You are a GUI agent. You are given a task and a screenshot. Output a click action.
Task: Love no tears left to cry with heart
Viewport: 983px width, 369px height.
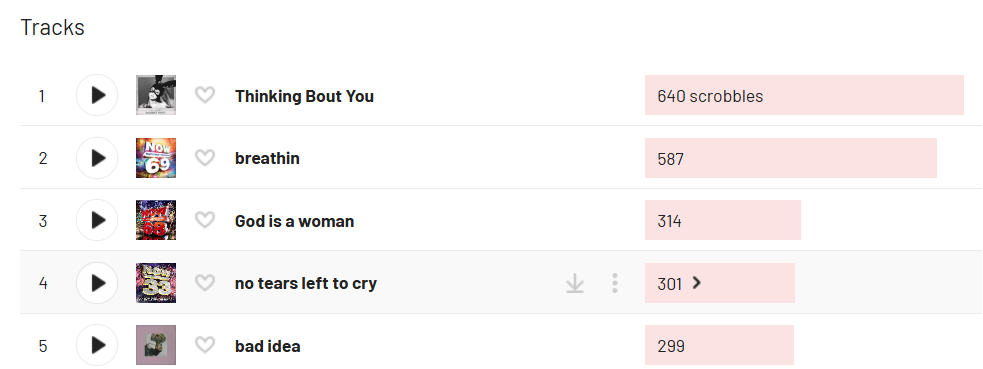point(204,283)
